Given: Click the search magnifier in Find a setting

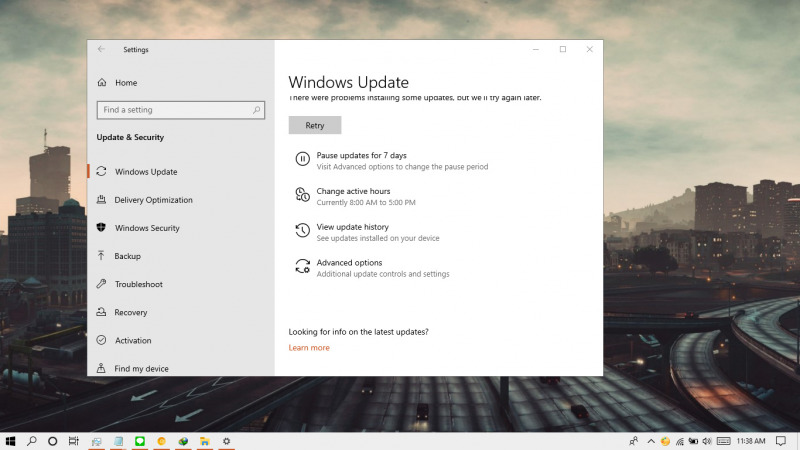Looking at the screenshot, I should tap(256, 110).
